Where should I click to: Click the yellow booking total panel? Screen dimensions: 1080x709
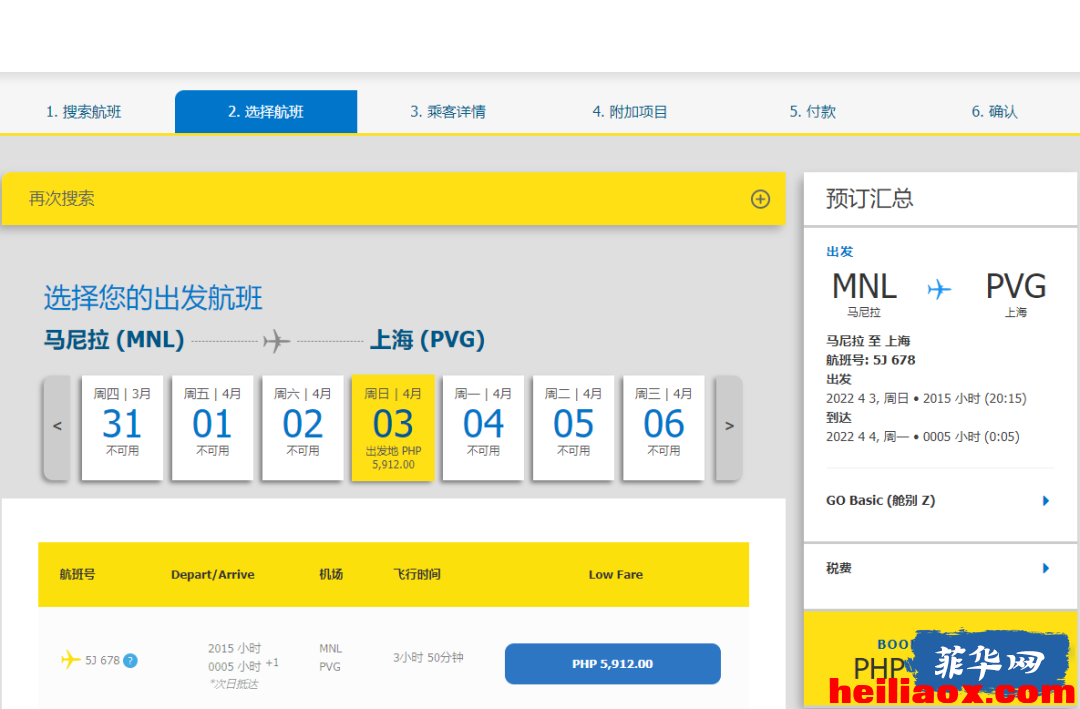click(x=940, y=659)
